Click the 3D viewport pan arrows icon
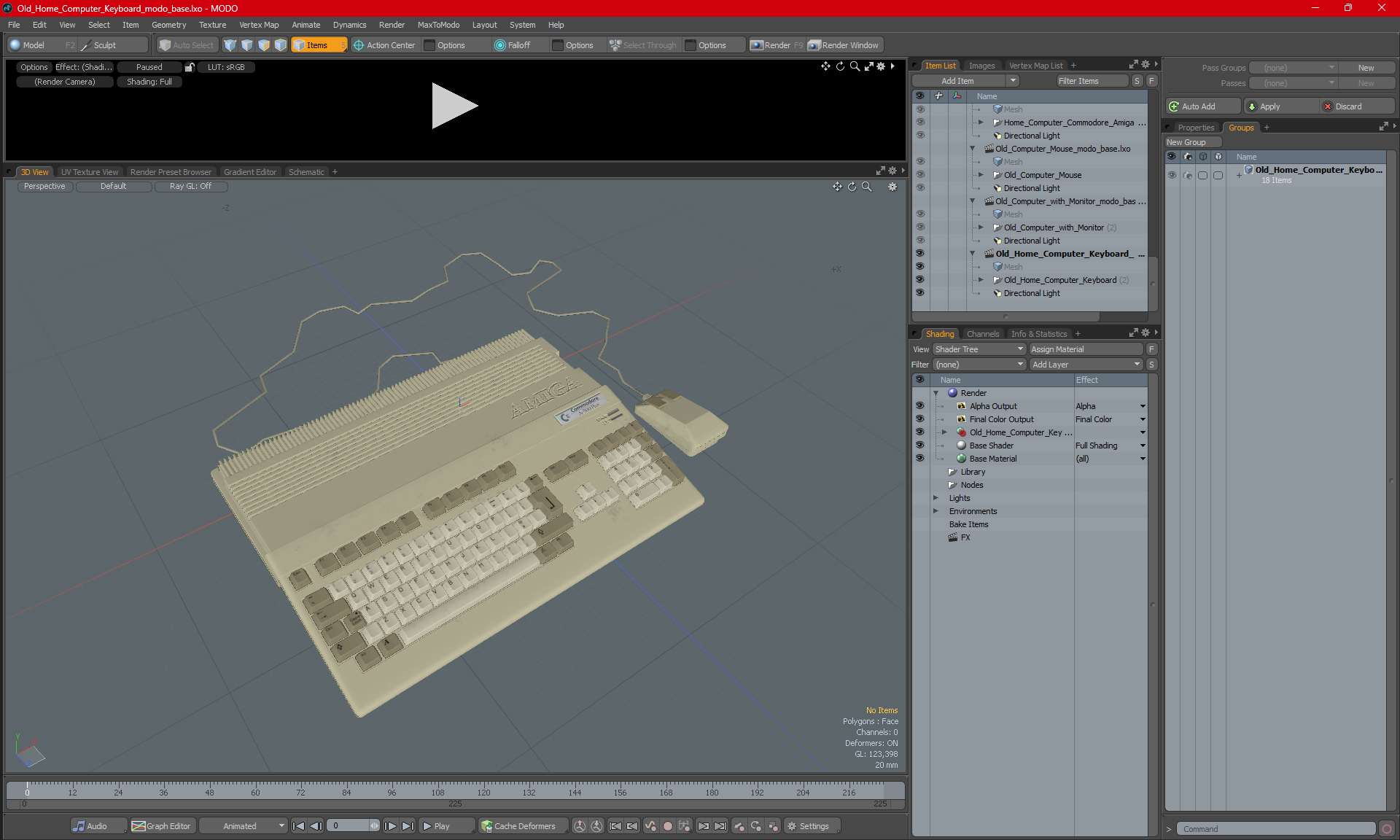The height and width of the screenshot is (840, 1400). 837,187
